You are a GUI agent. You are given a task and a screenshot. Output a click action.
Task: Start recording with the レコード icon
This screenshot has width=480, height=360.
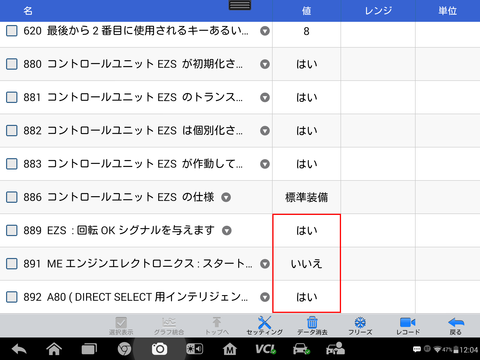pyautogui.click(x=408, y=326)
